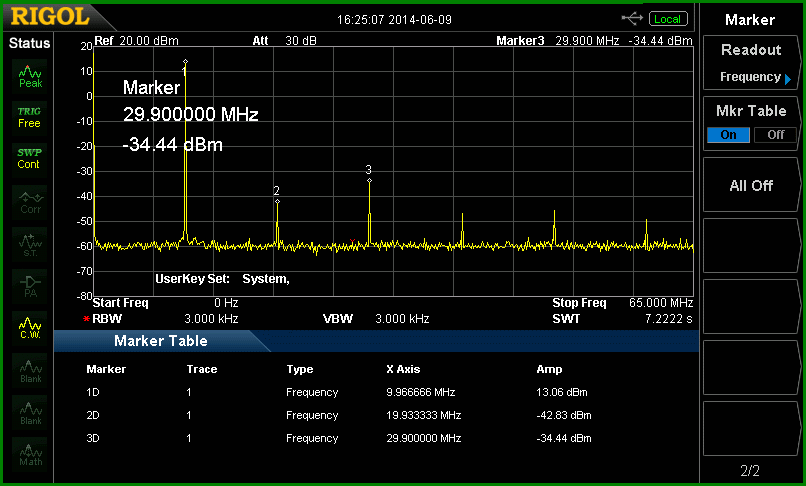Click the 13.06 dBm amplitude value
Viewport: 806px width, 486px height.
pos(561,392)
